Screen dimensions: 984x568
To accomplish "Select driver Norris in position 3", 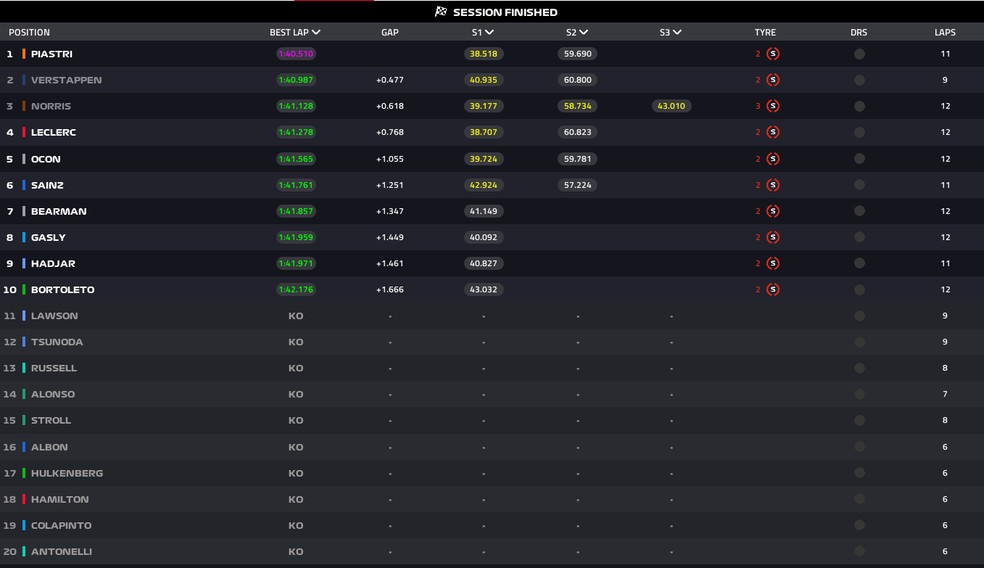I will click(x=51, y=106).
